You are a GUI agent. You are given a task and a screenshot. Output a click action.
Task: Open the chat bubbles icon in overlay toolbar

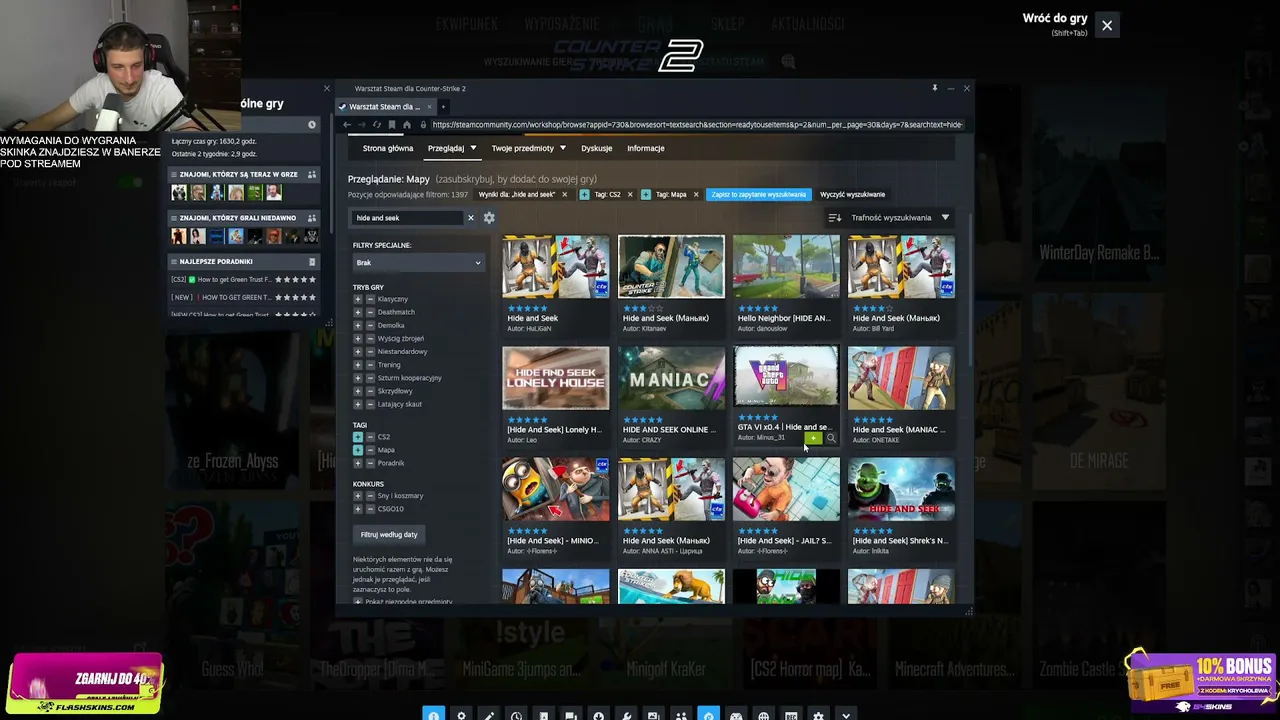click(570, 715)
